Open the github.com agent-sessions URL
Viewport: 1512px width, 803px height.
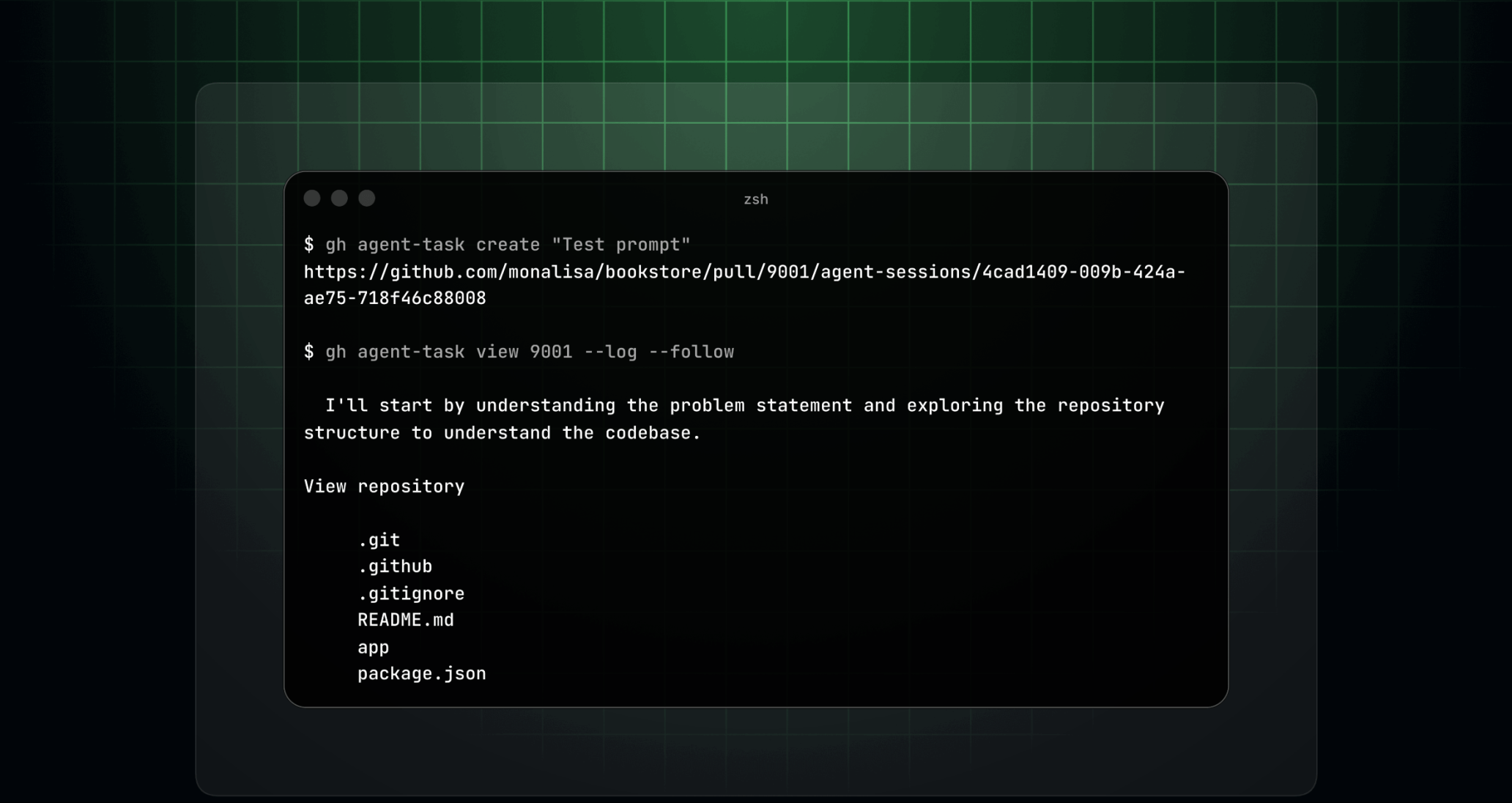[x=744, y=273]
